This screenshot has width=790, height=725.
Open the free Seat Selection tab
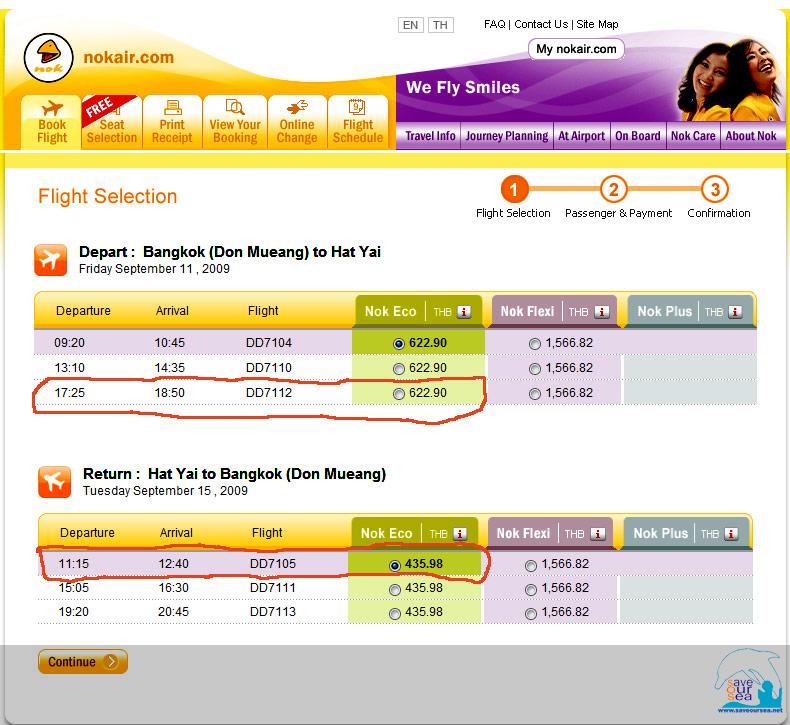tap(111, 123)
